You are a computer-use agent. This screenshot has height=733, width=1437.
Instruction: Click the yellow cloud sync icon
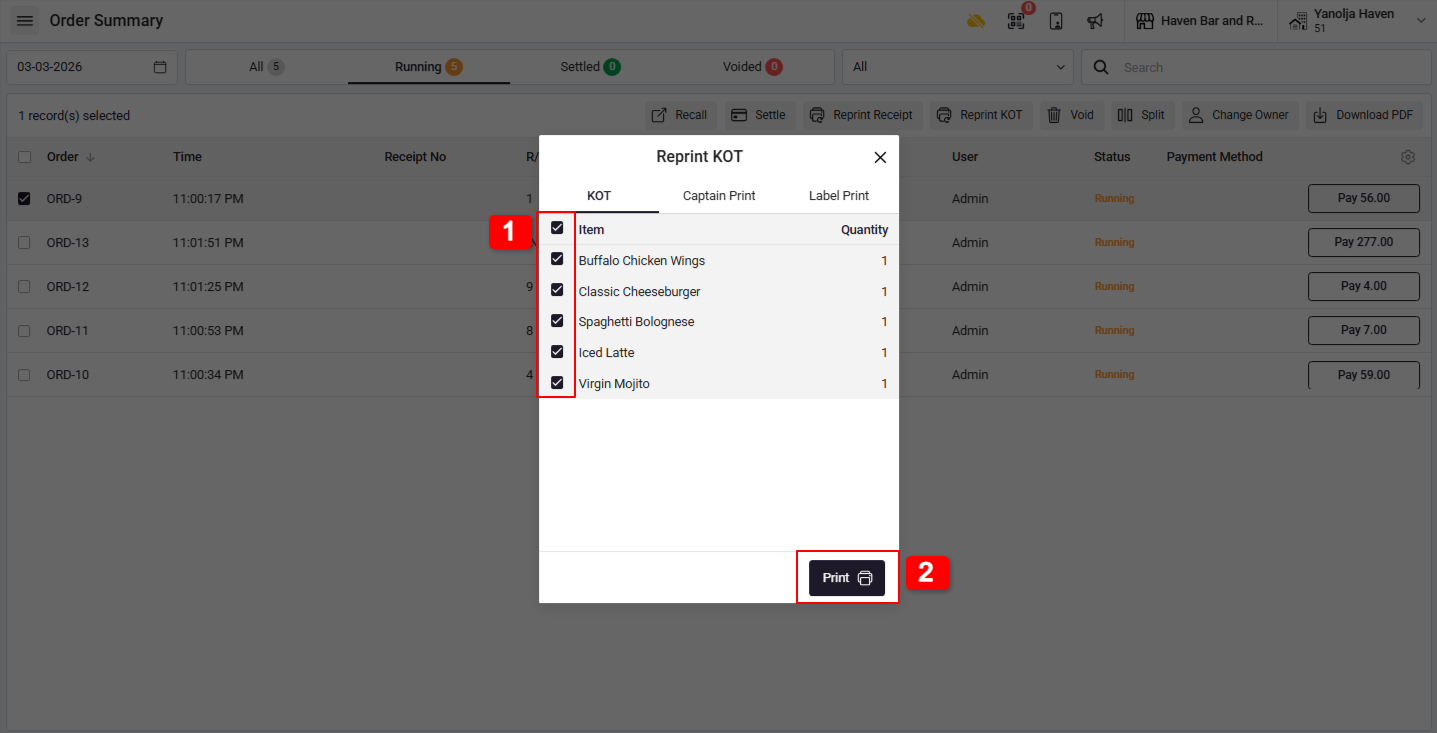pos(976,21)
